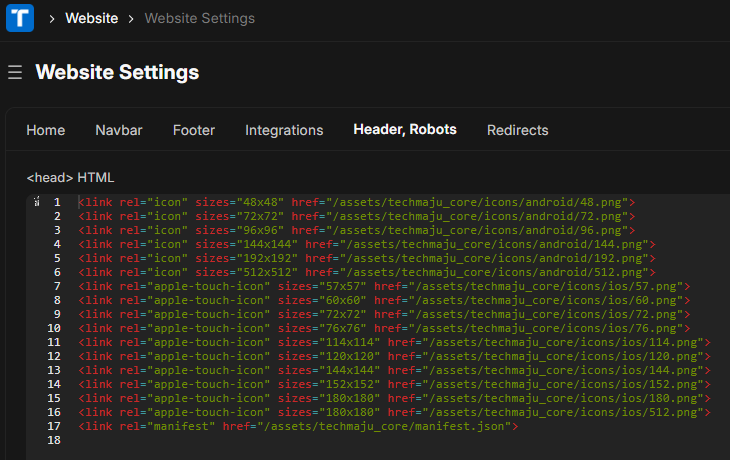The image size is (730, 460).
Task: Open the Redirects tab
Action: coord(518,130)
